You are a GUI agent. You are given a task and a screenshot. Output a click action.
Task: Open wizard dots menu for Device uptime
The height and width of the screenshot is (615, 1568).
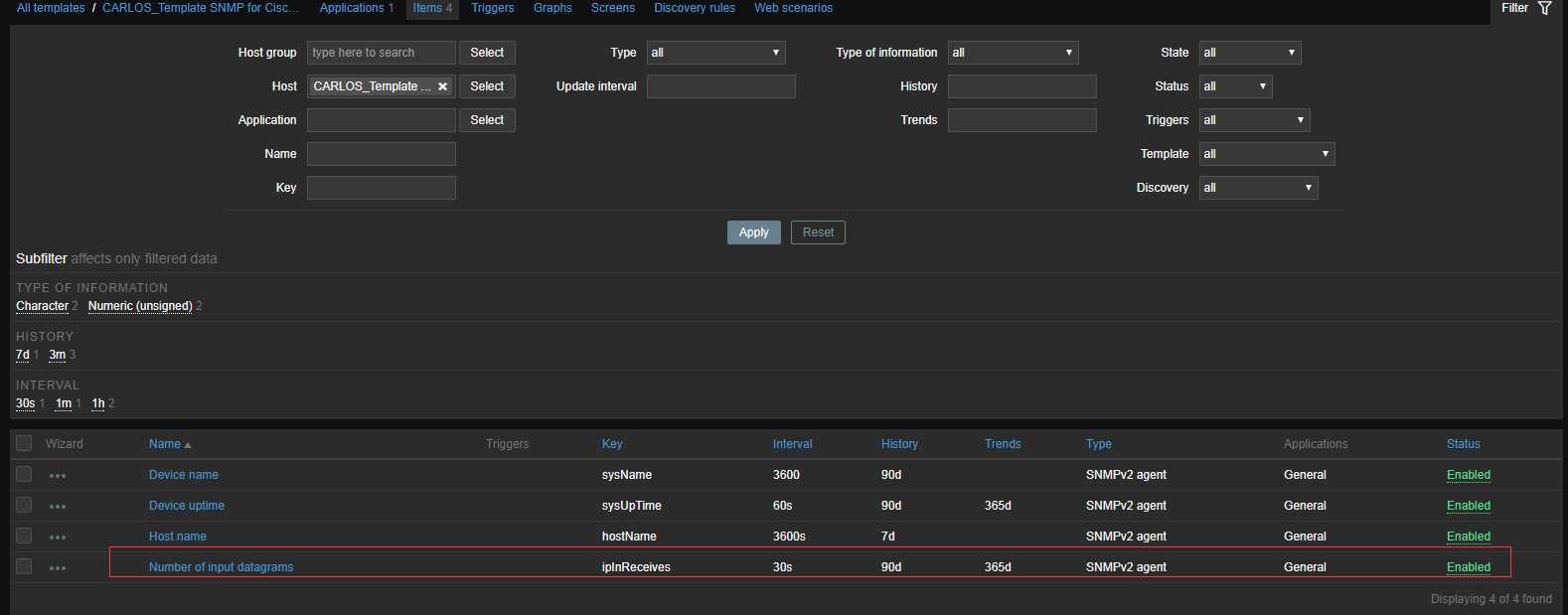coord(58,507)
